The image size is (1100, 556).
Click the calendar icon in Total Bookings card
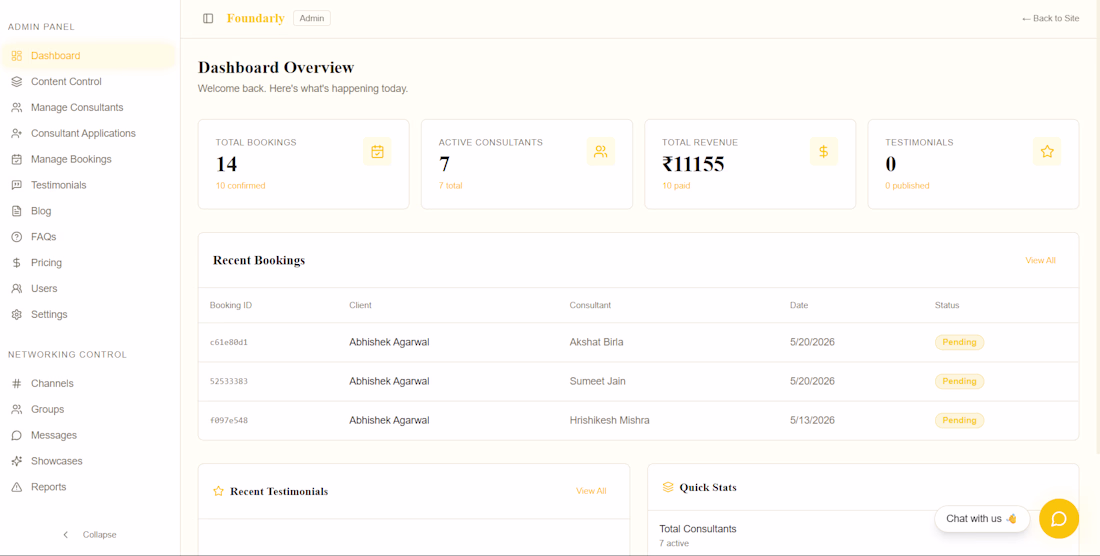377,151
